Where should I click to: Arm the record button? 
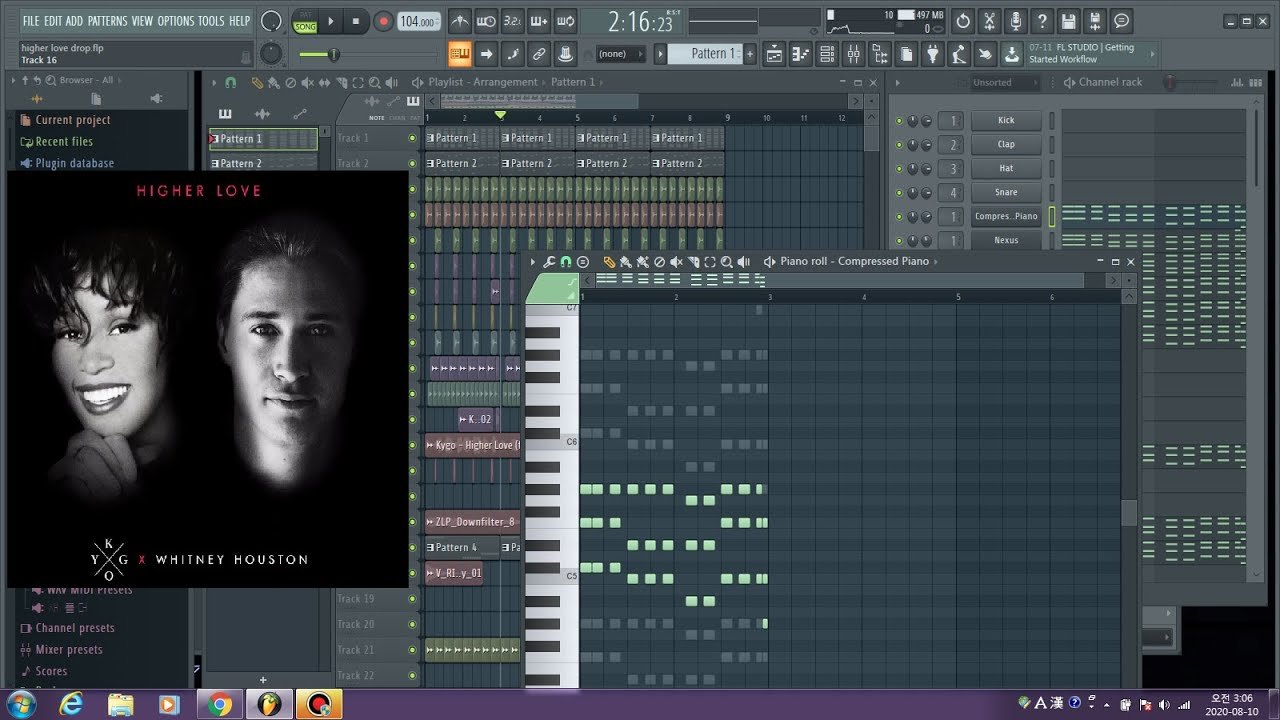click(x=383, y=21)
